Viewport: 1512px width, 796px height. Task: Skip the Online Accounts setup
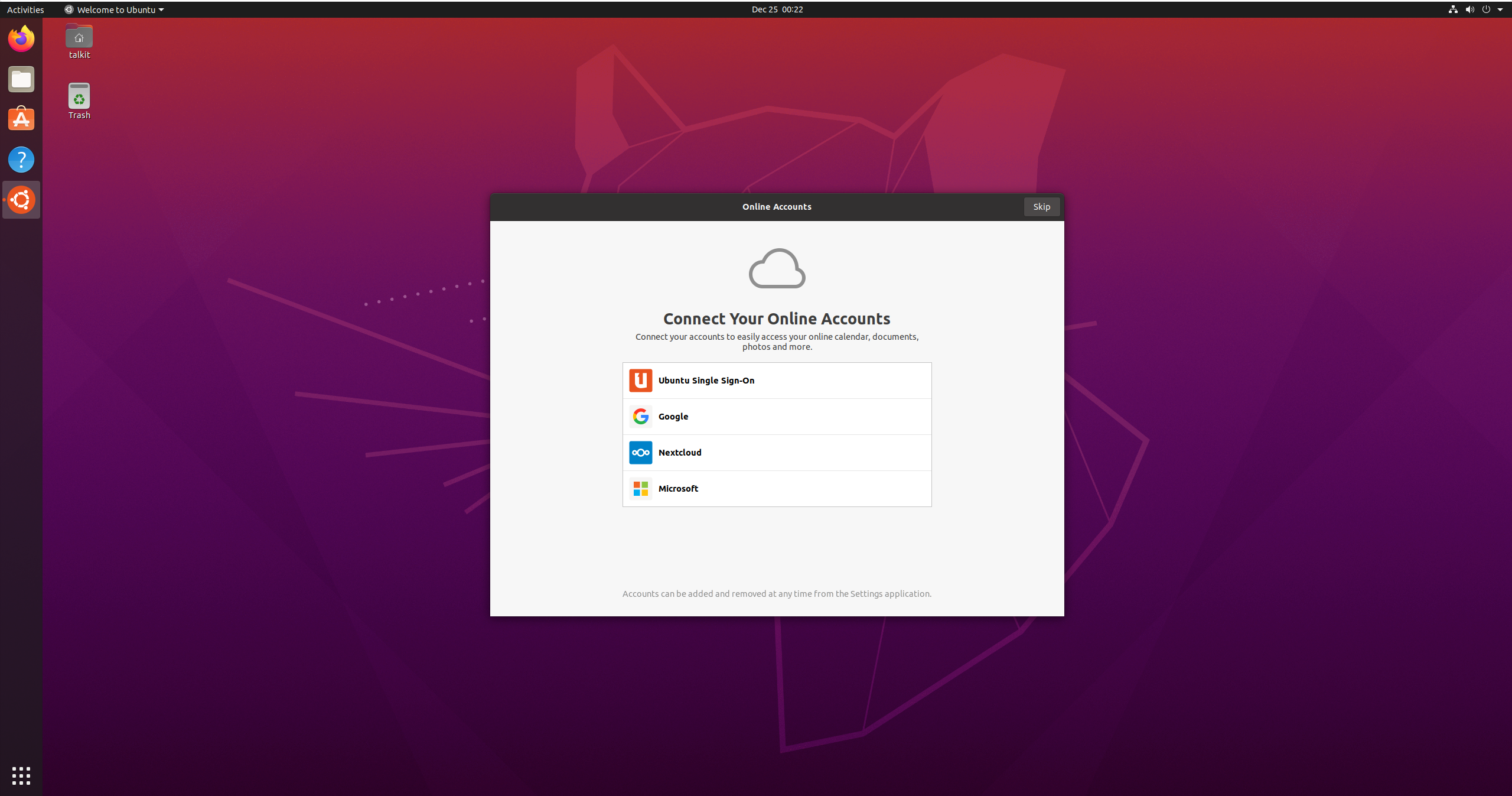pos(1041,207)
